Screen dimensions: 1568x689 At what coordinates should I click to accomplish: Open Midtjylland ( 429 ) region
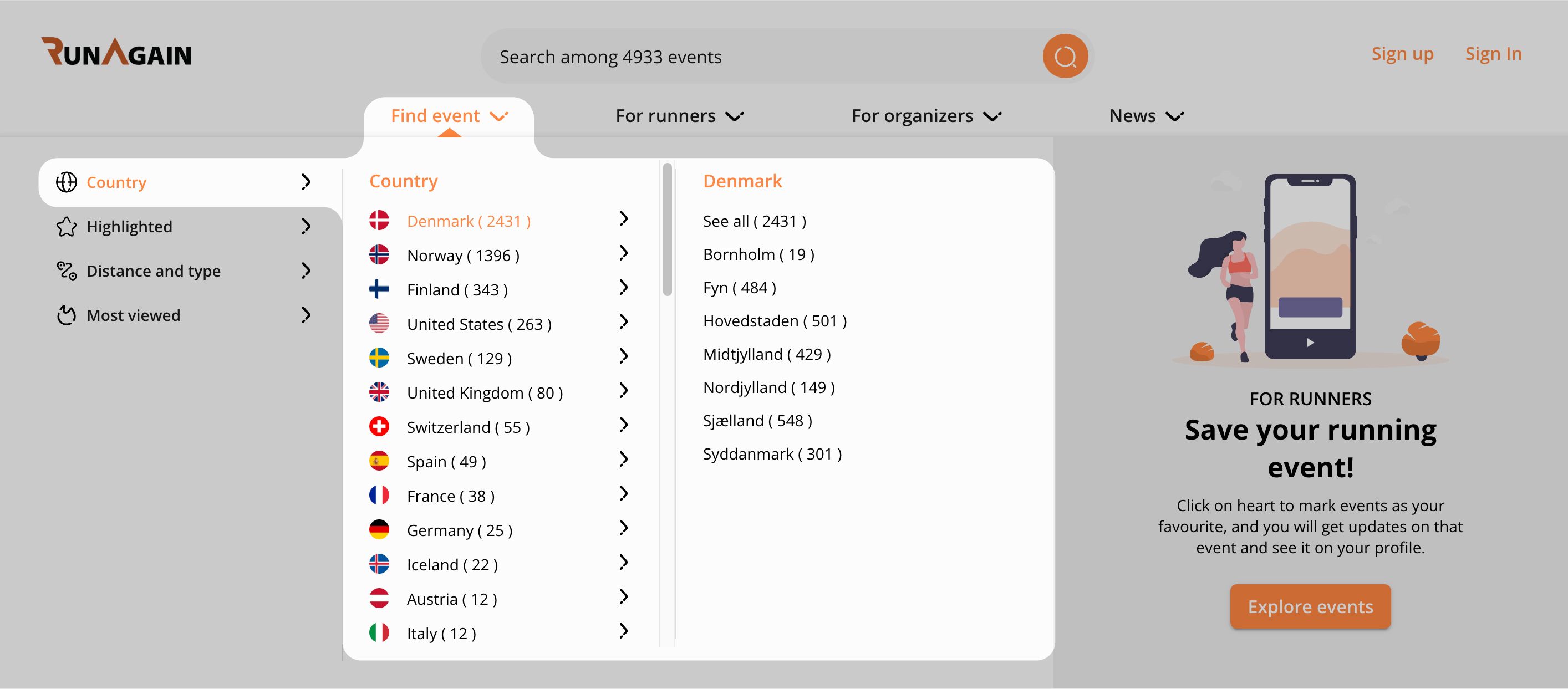[766, 354]
